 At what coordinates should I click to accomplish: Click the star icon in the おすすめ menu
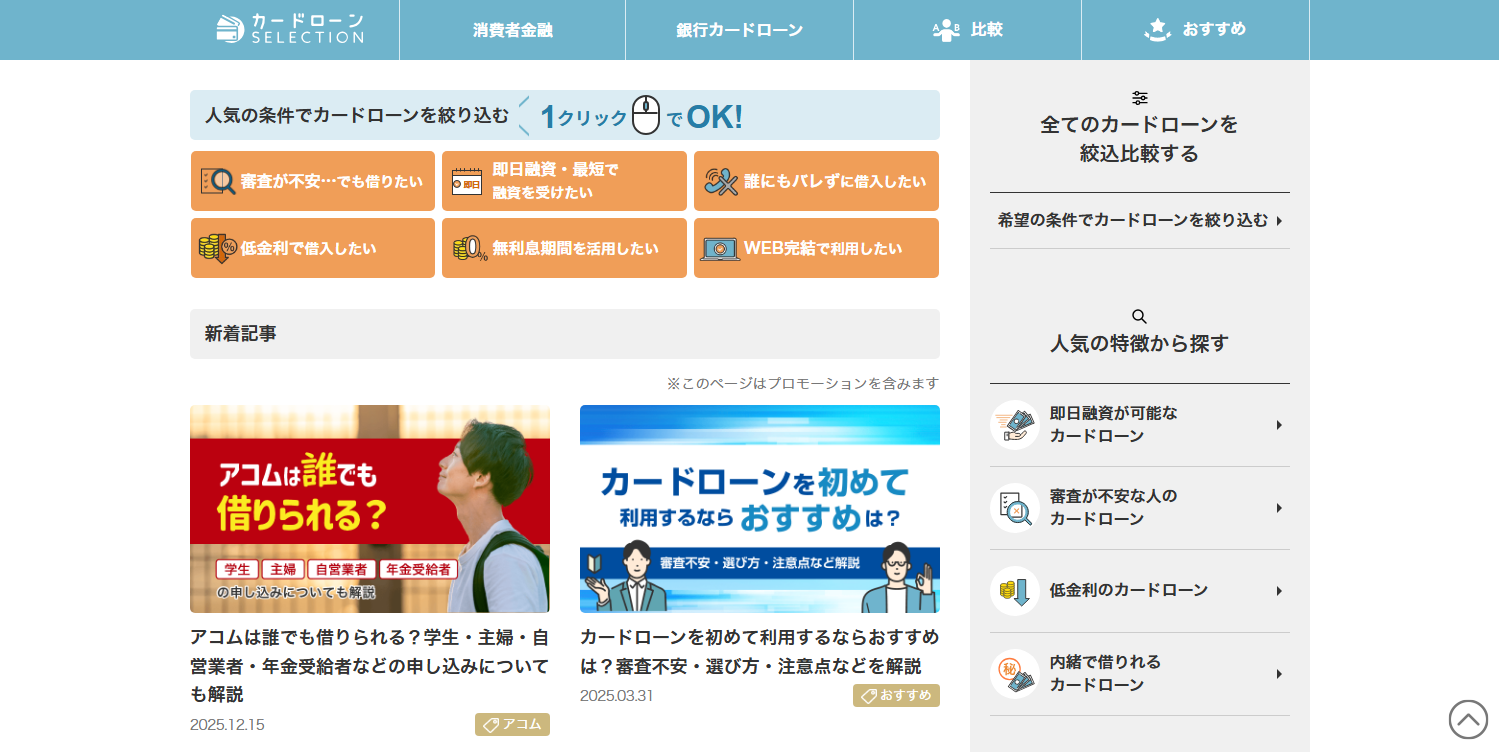(1157, 28)
